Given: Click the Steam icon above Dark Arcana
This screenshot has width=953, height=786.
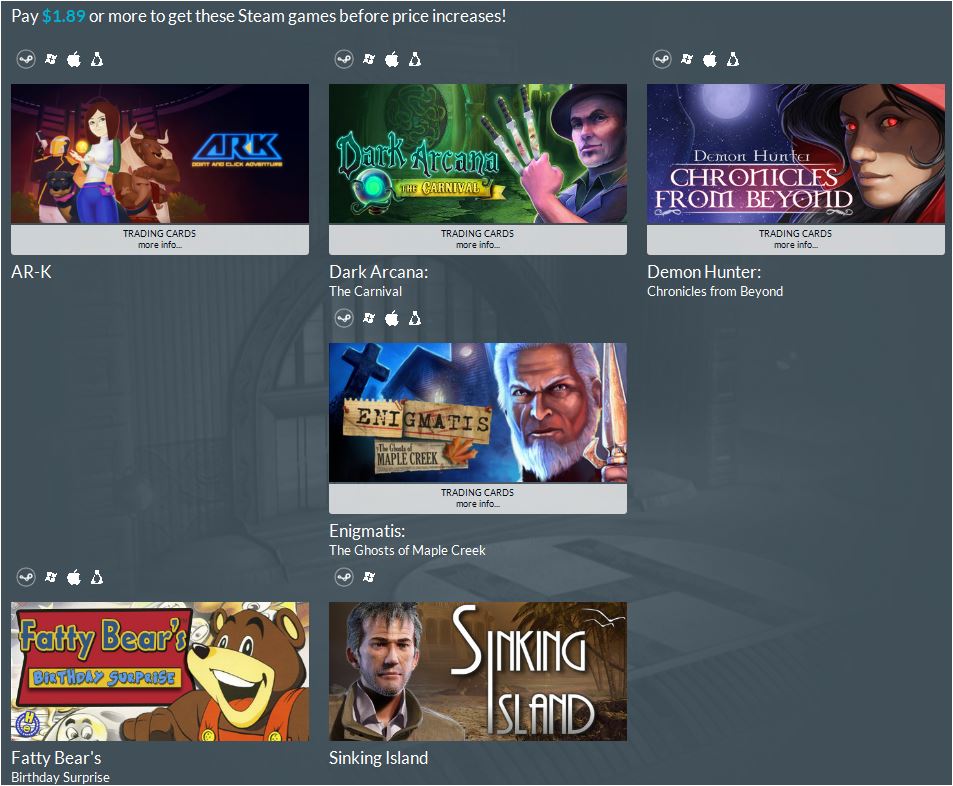Looking at the screenshot, I should pyautogui.click(x=344, y=60).
